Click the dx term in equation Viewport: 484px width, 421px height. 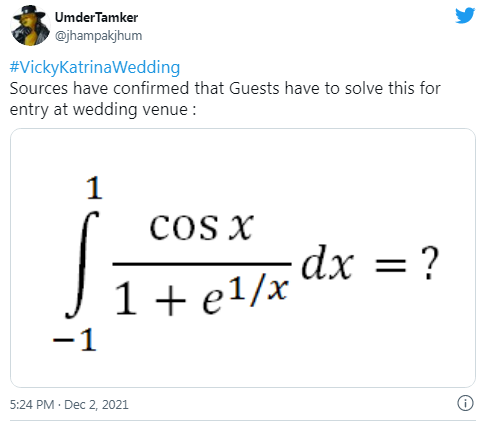327,263
